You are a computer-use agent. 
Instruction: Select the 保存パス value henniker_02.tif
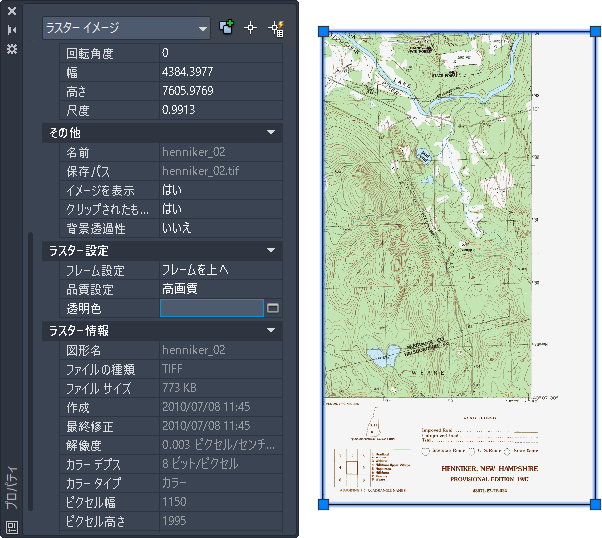221,171
